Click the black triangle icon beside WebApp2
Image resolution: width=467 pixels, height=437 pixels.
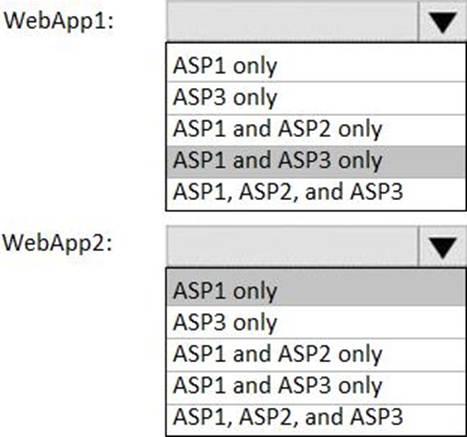point(443,248)
